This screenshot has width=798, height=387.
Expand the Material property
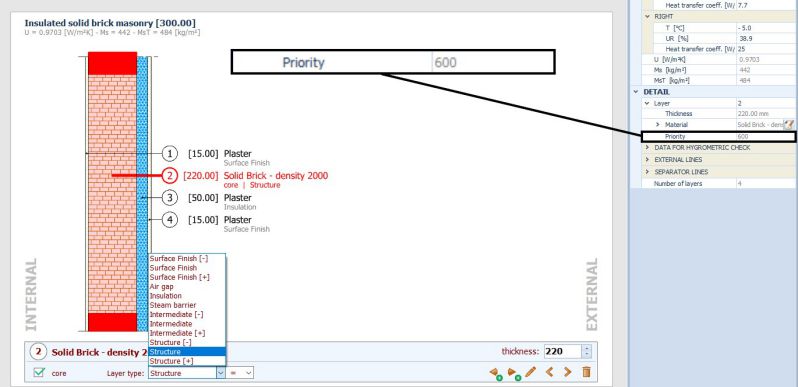[658, 125]
